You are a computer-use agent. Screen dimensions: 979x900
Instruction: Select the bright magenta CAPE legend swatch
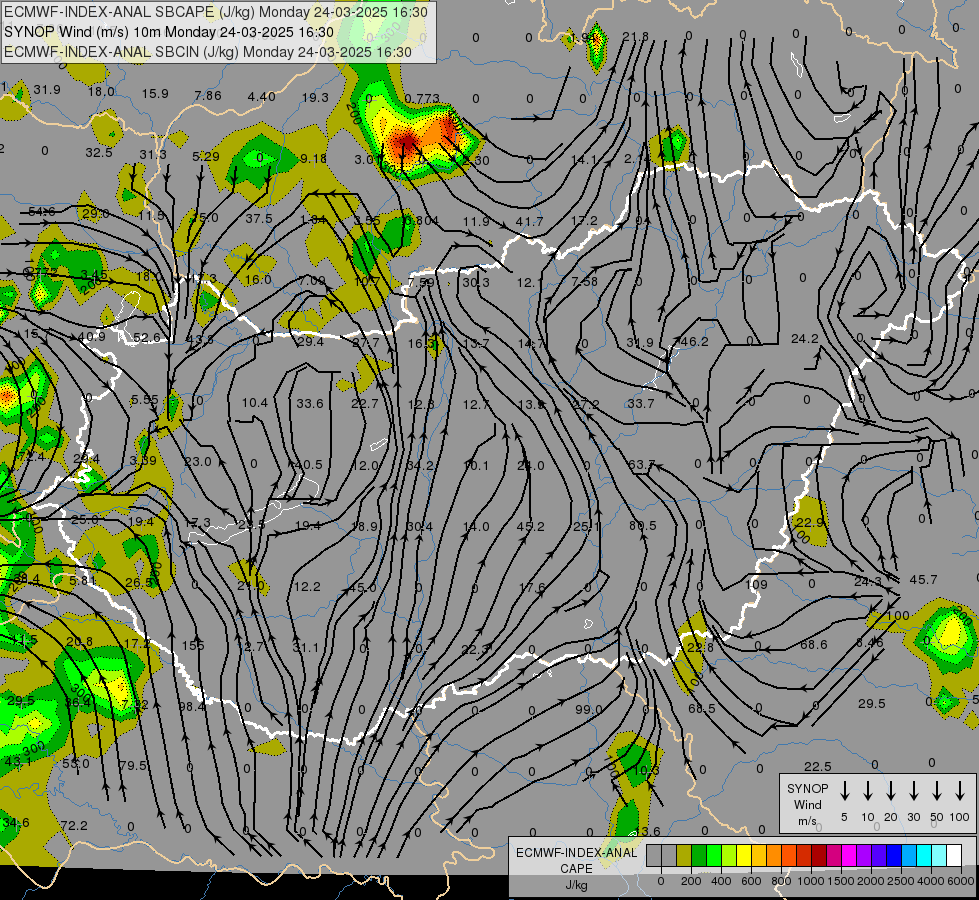click(849, 855)
